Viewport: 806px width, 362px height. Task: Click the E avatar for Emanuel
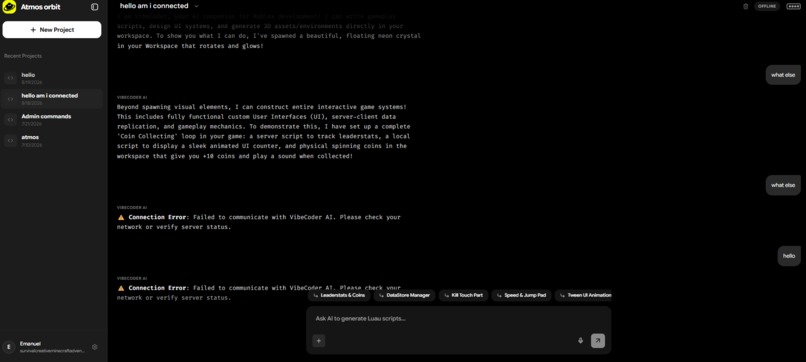[x=9, y=347]
